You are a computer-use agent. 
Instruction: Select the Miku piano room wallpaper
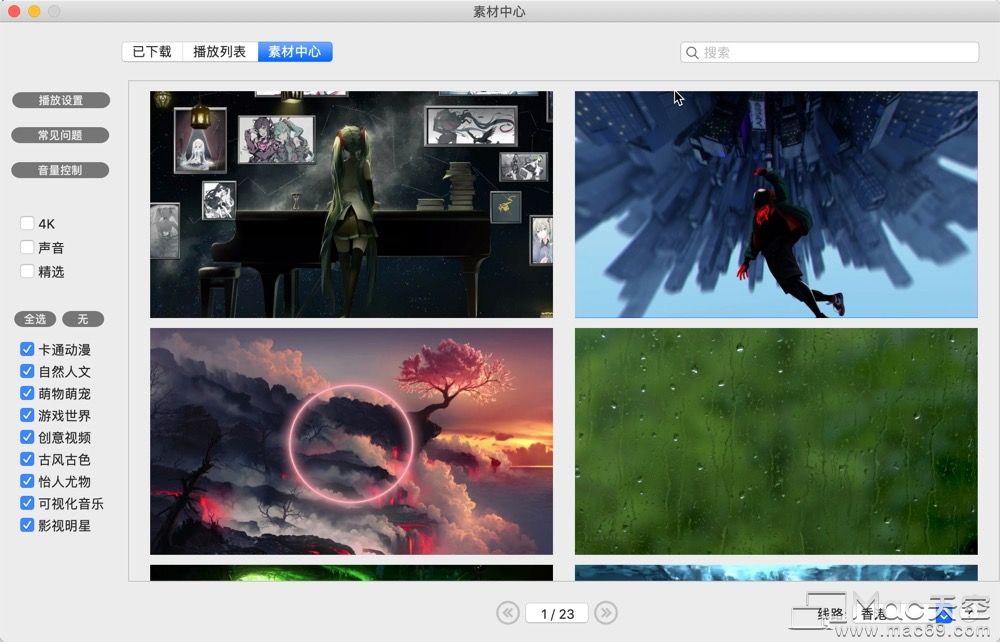351,204
